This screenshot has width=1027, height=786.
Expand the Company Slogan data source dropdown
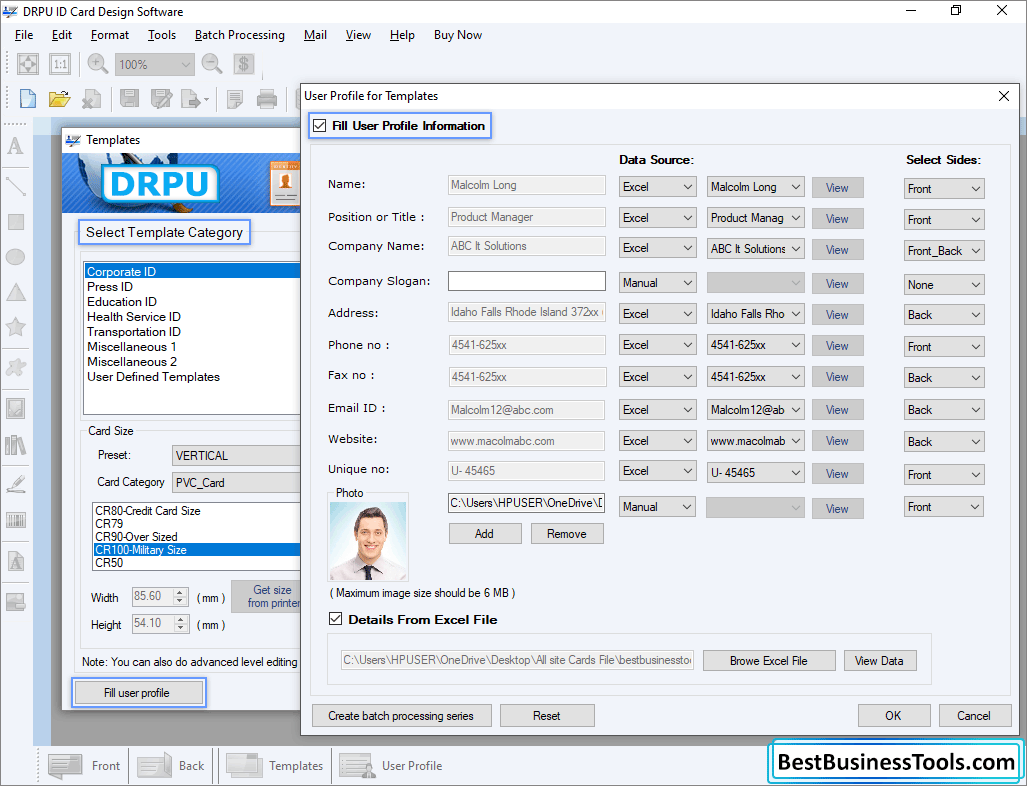click(657, 283)
